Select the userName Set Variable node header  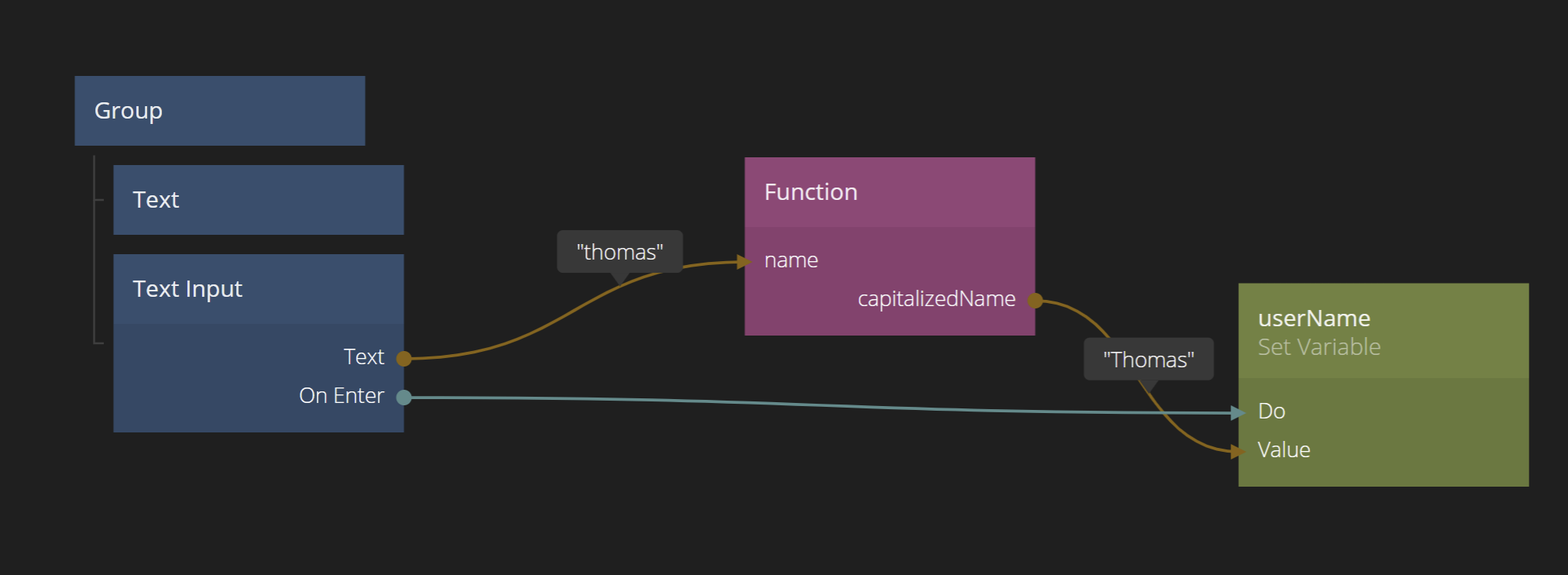[1383, 331]
